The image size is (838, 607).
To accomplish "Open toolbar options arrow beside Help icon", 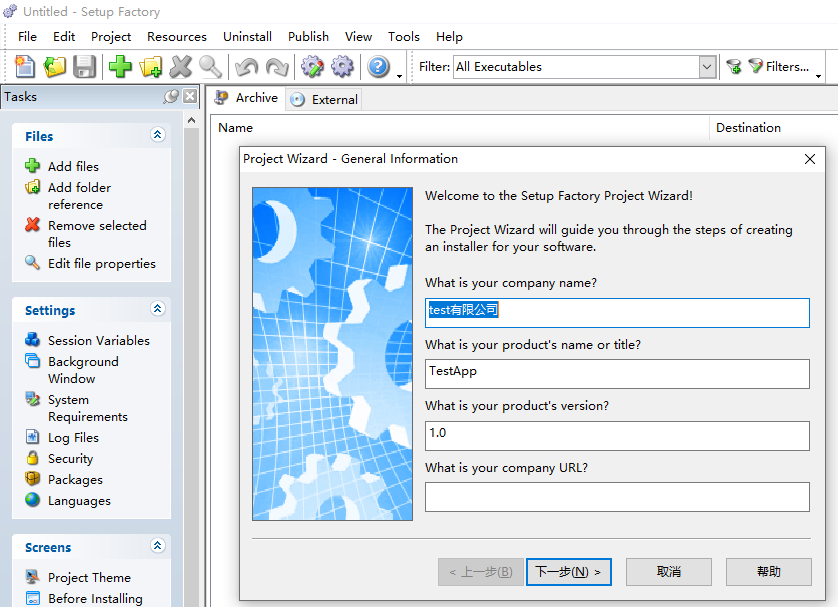I will (x=399, y=76).
